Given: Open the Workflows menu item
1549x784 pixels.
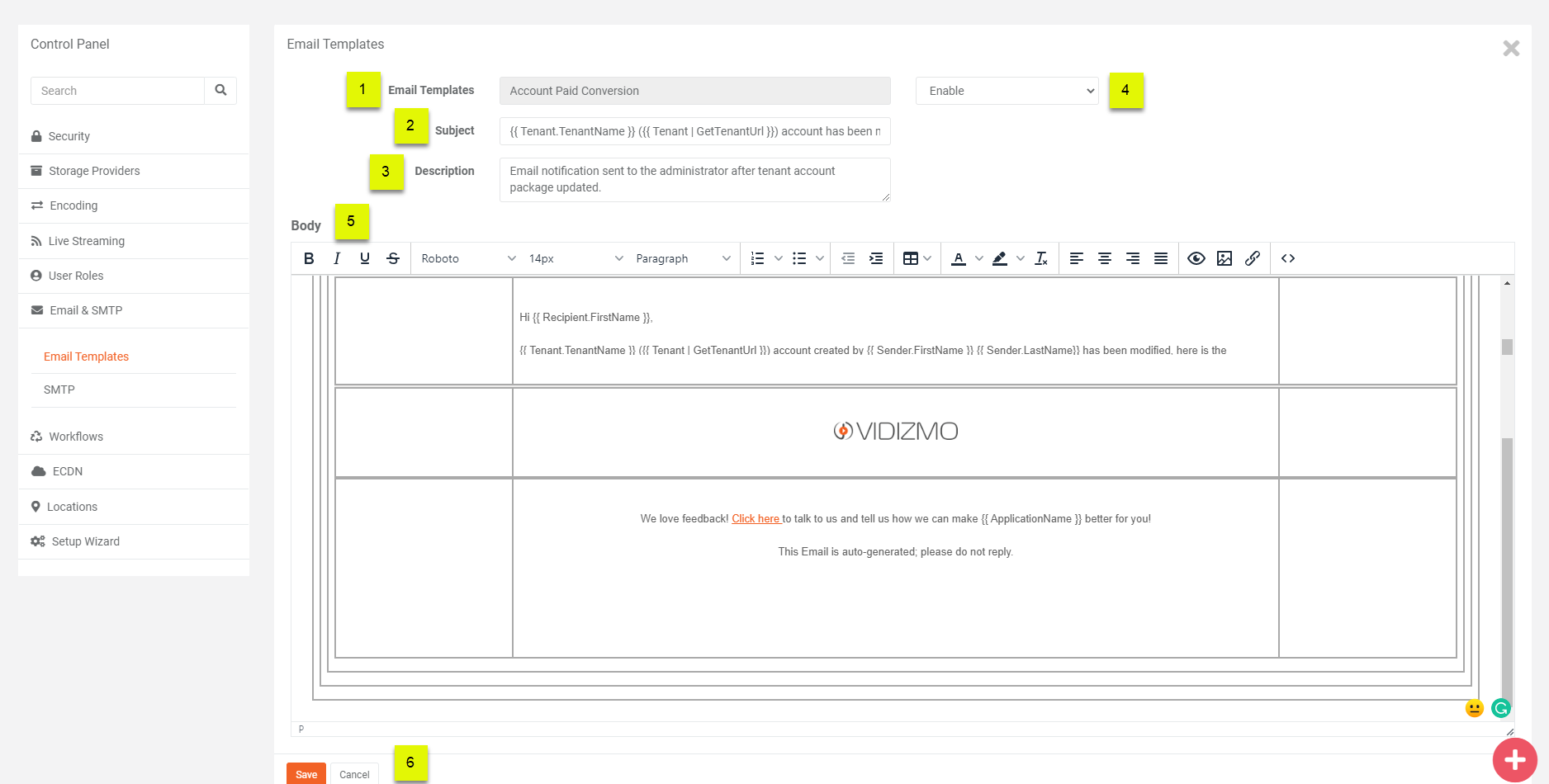Looking at the screenshot, I should point(76,437).
